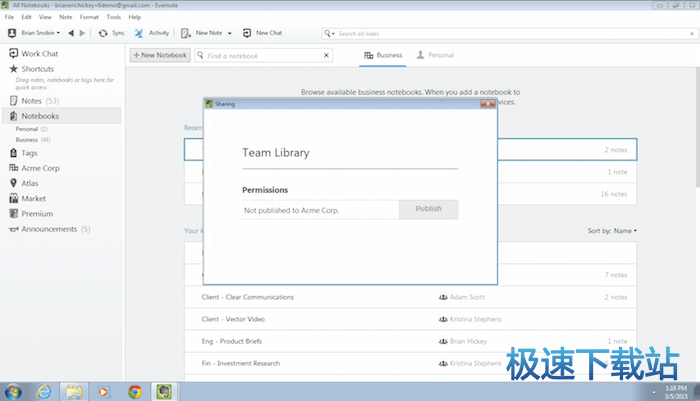Open Work Chat from the sidebar
Screen dimensions: 700x401
point(33,54)
